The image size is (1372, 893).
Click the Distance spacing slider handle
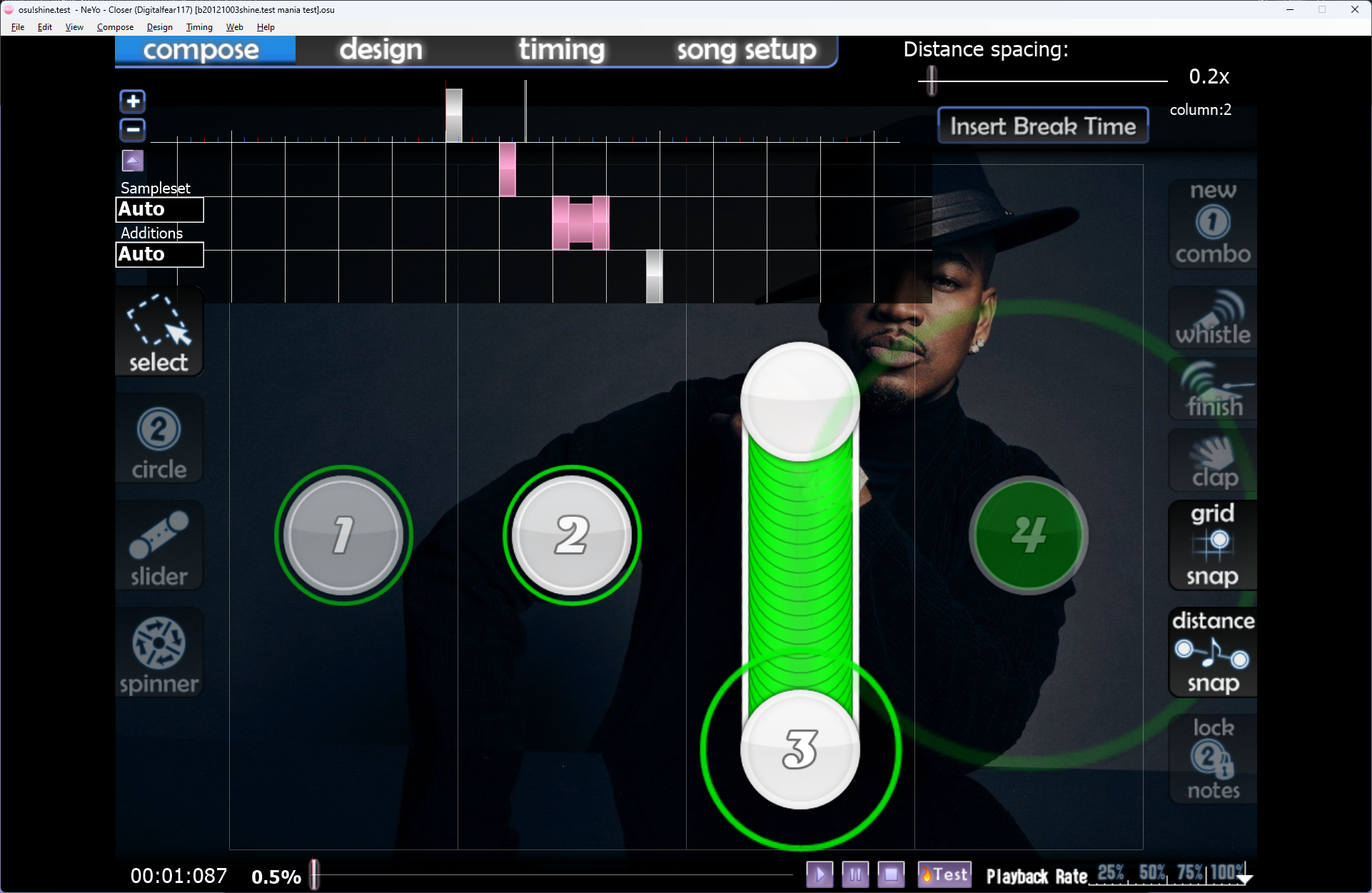[932, 80]
